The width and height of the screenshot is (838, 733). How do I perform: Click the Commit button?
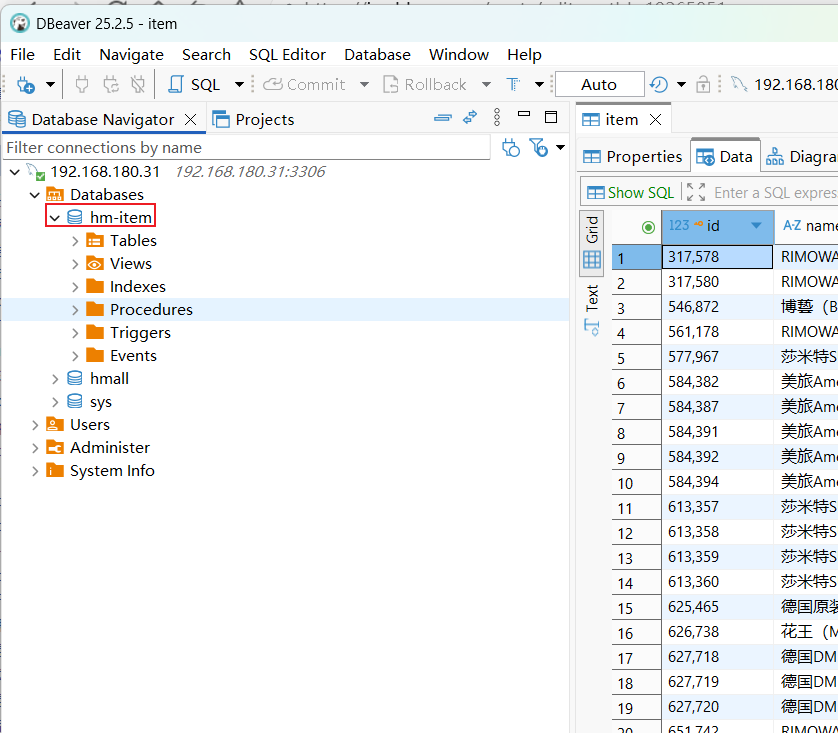(304, 84)
